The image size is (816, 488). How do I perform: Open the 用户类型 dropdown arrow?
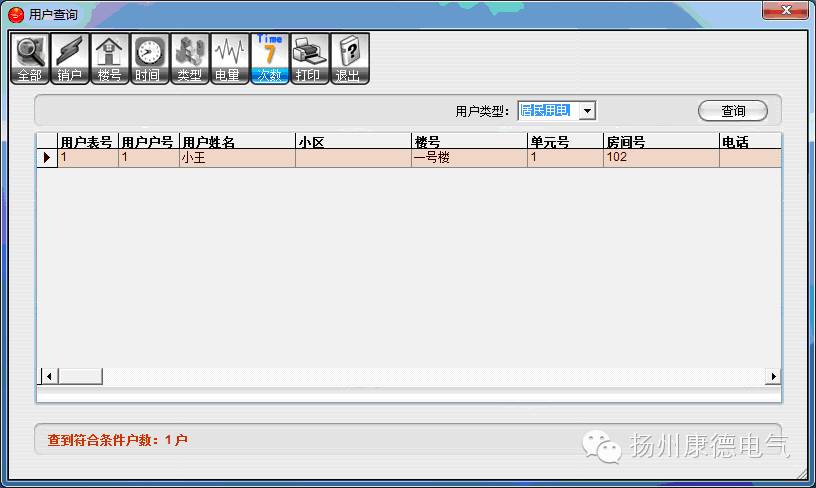[x=587, y=111]
